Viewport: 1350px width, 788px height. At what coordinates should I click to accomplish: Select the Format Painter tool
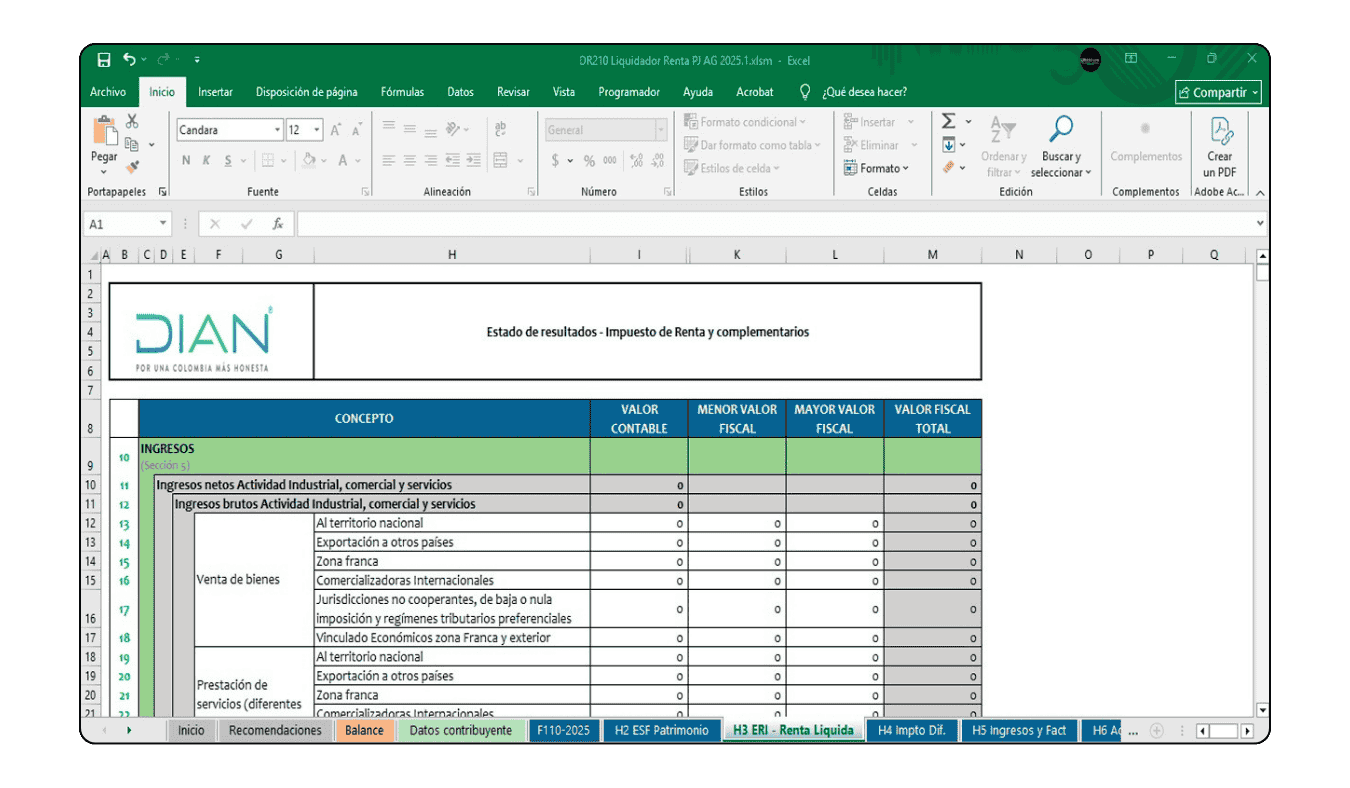tap(131, 166)
